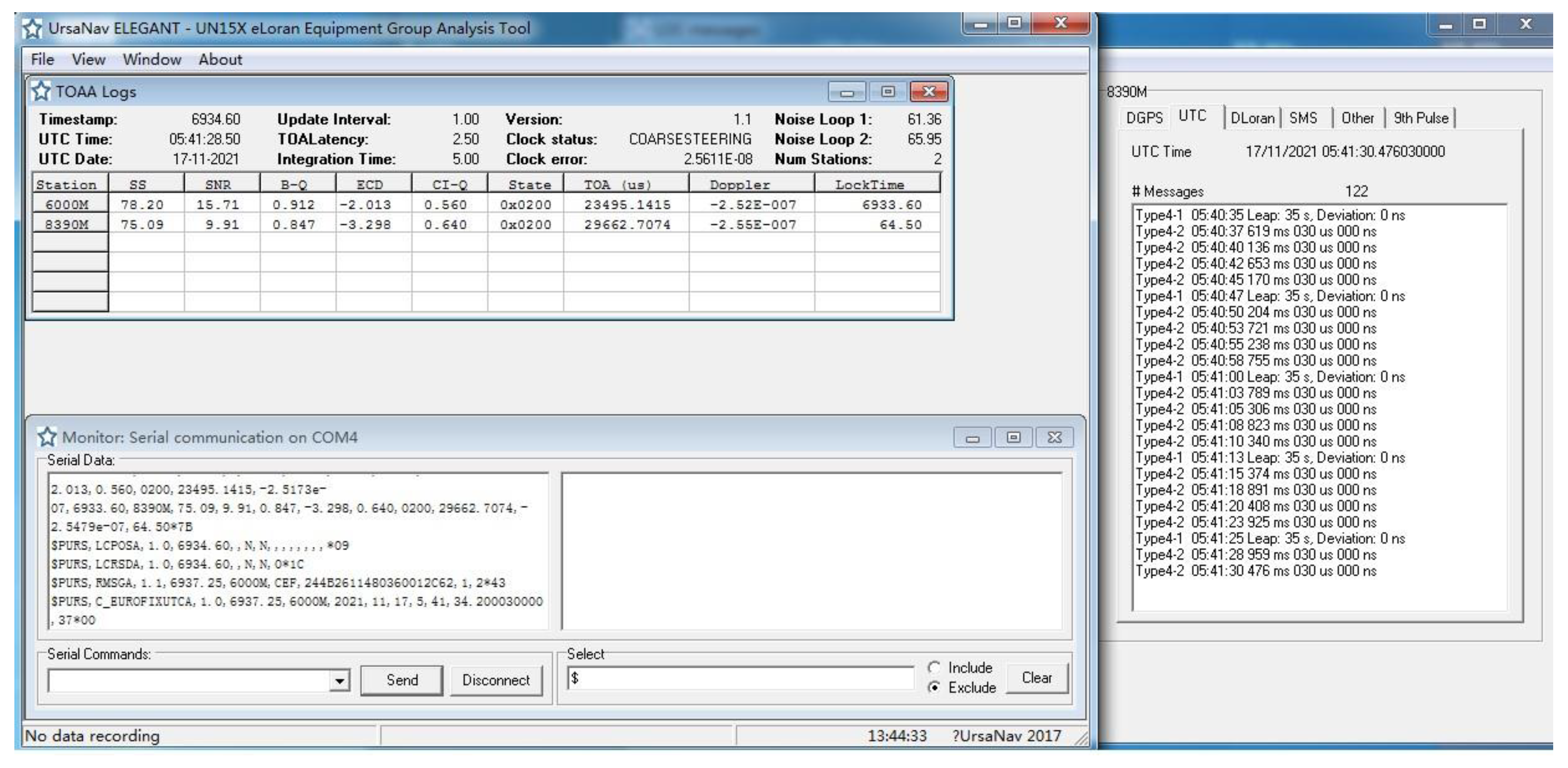This screenshot has height=768, width=1568.
Task: Close the TOAA Logs window
Action: (929, 92)
